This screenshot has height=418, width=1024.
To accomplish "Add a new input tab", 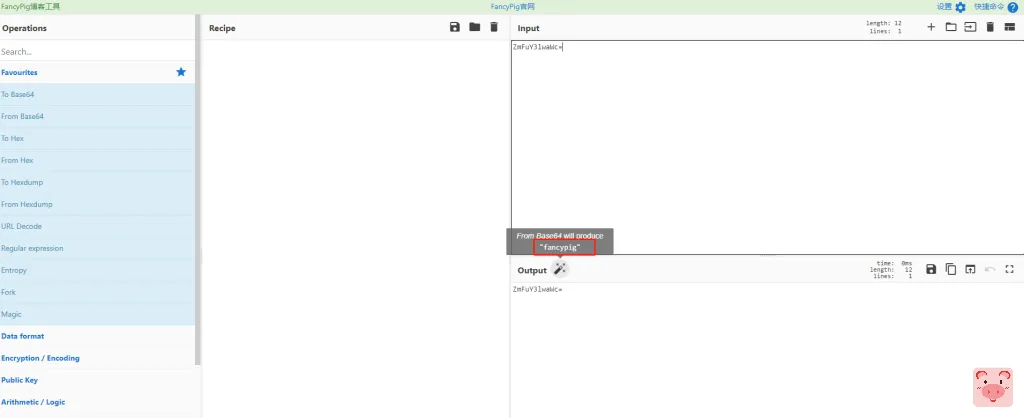I will (x=931, y=27).
